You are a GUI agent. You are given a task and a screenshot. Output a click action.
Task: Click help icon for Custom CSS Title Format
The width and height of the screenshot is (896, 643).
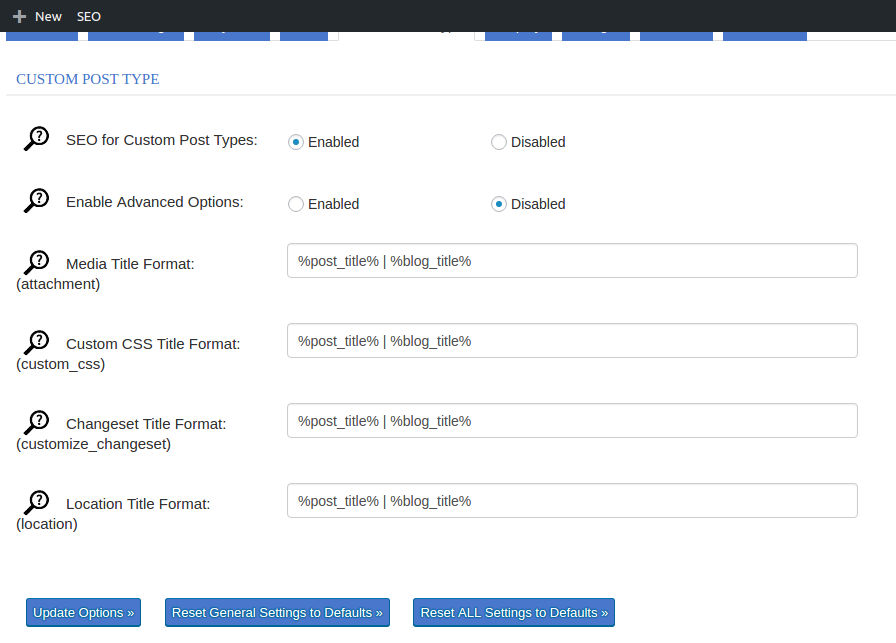(36, 339)
